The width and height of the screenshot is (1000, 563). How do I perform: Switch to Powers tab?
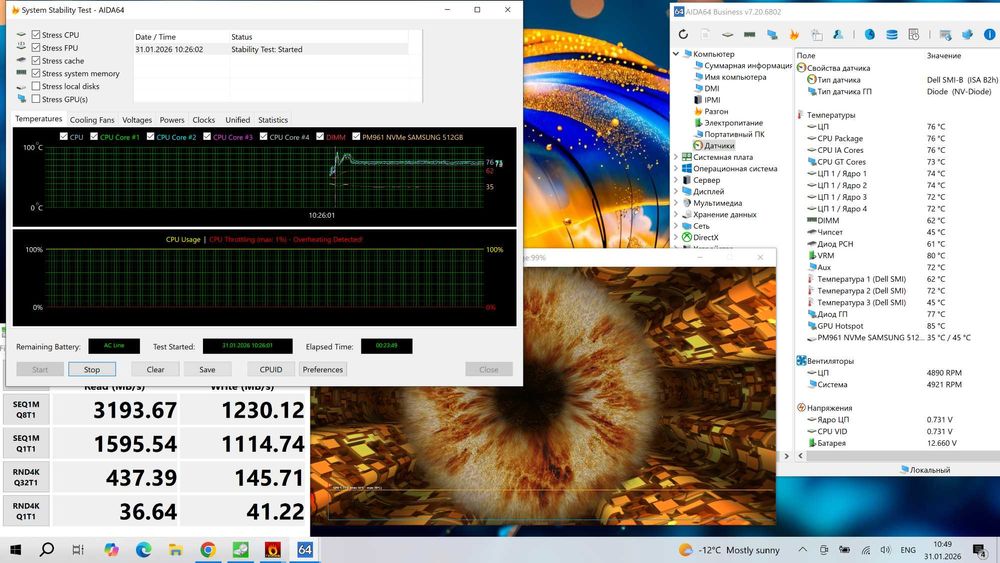[172, 120]
